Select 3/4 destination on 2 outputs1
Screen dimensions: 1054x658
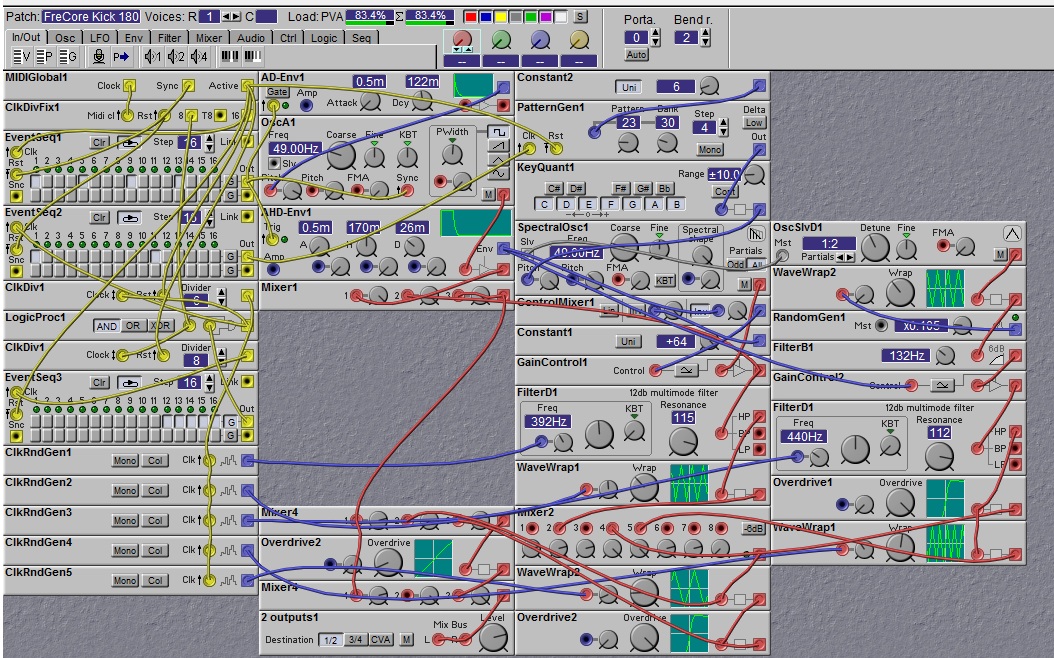[x=356, y=639]
